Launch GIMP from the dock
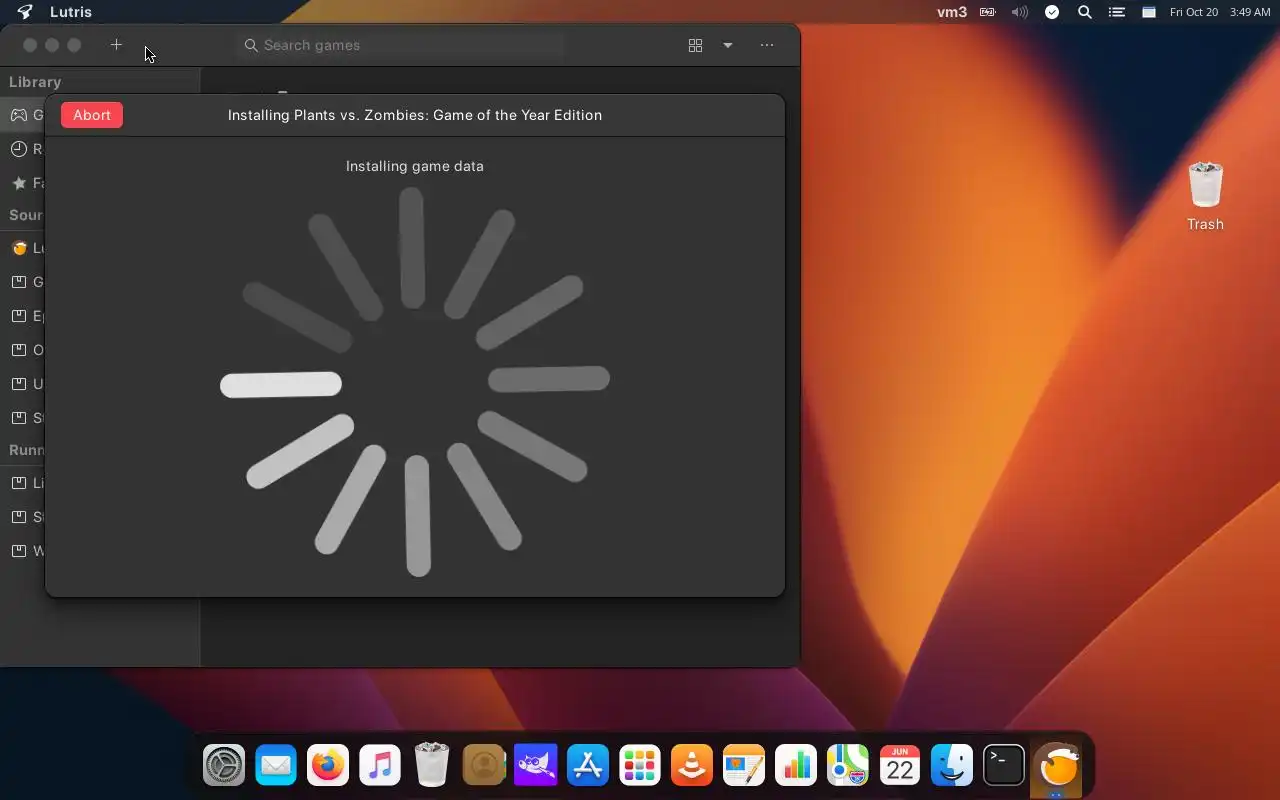This screenshot has width=1280, height=800. (536, 767)
